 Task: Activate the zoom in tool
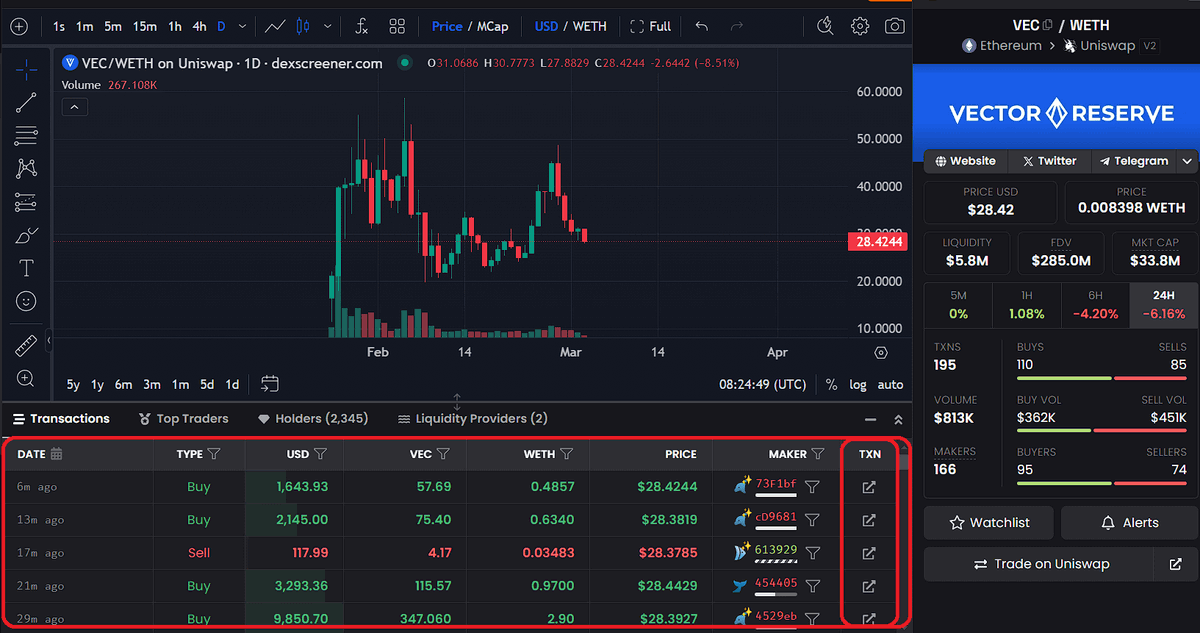(x=26, y=379)
